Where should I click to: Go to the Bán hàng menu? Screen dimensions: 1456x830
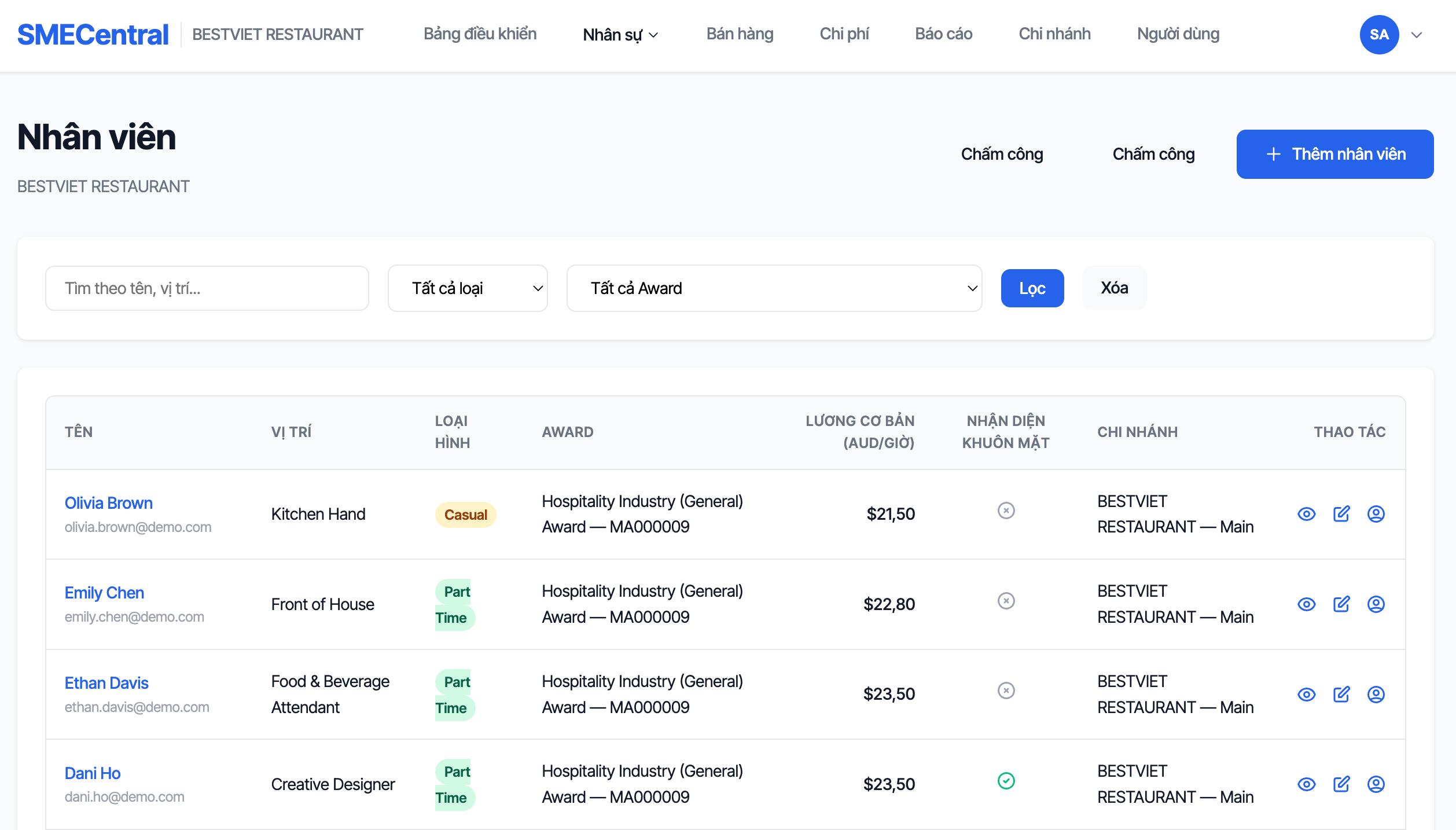click(x=740, y=34)
